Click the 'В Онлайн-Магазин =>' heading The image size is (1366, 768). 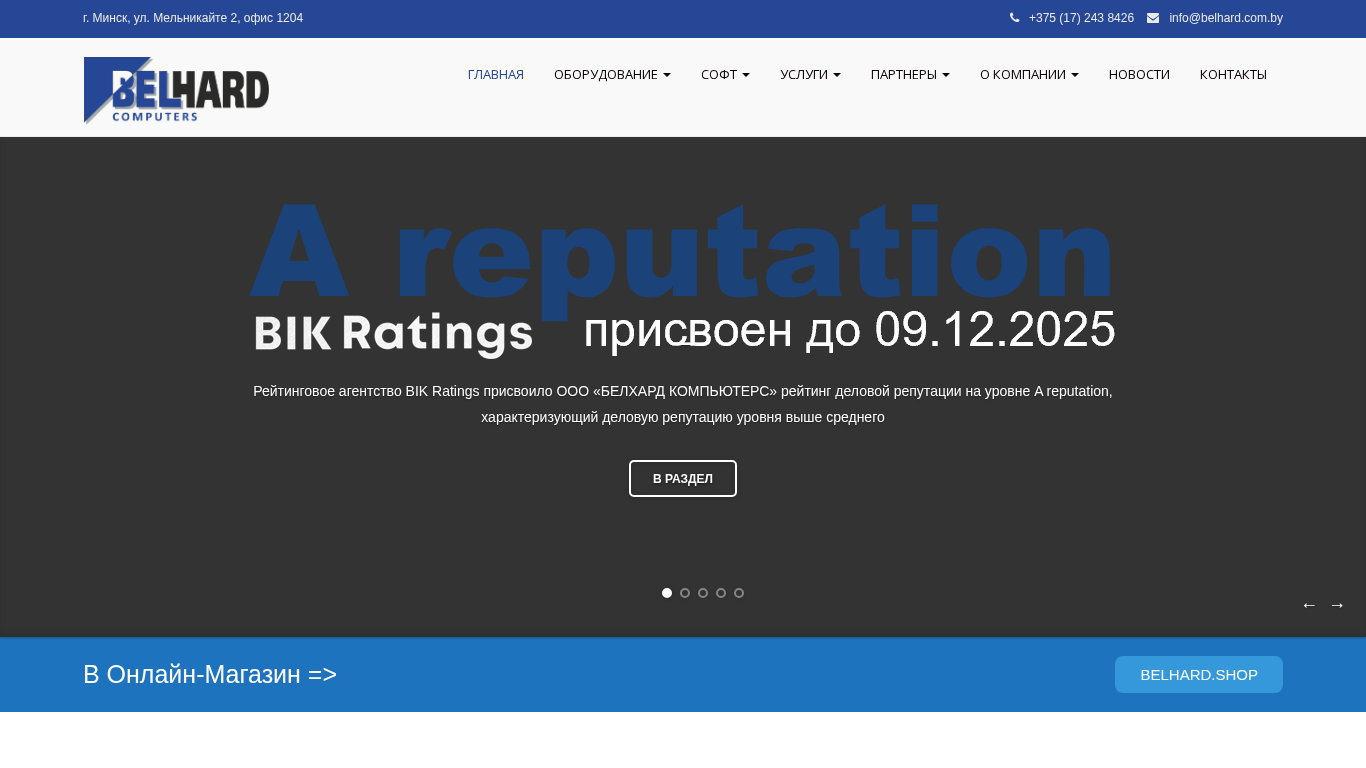[x=210, y=675]
